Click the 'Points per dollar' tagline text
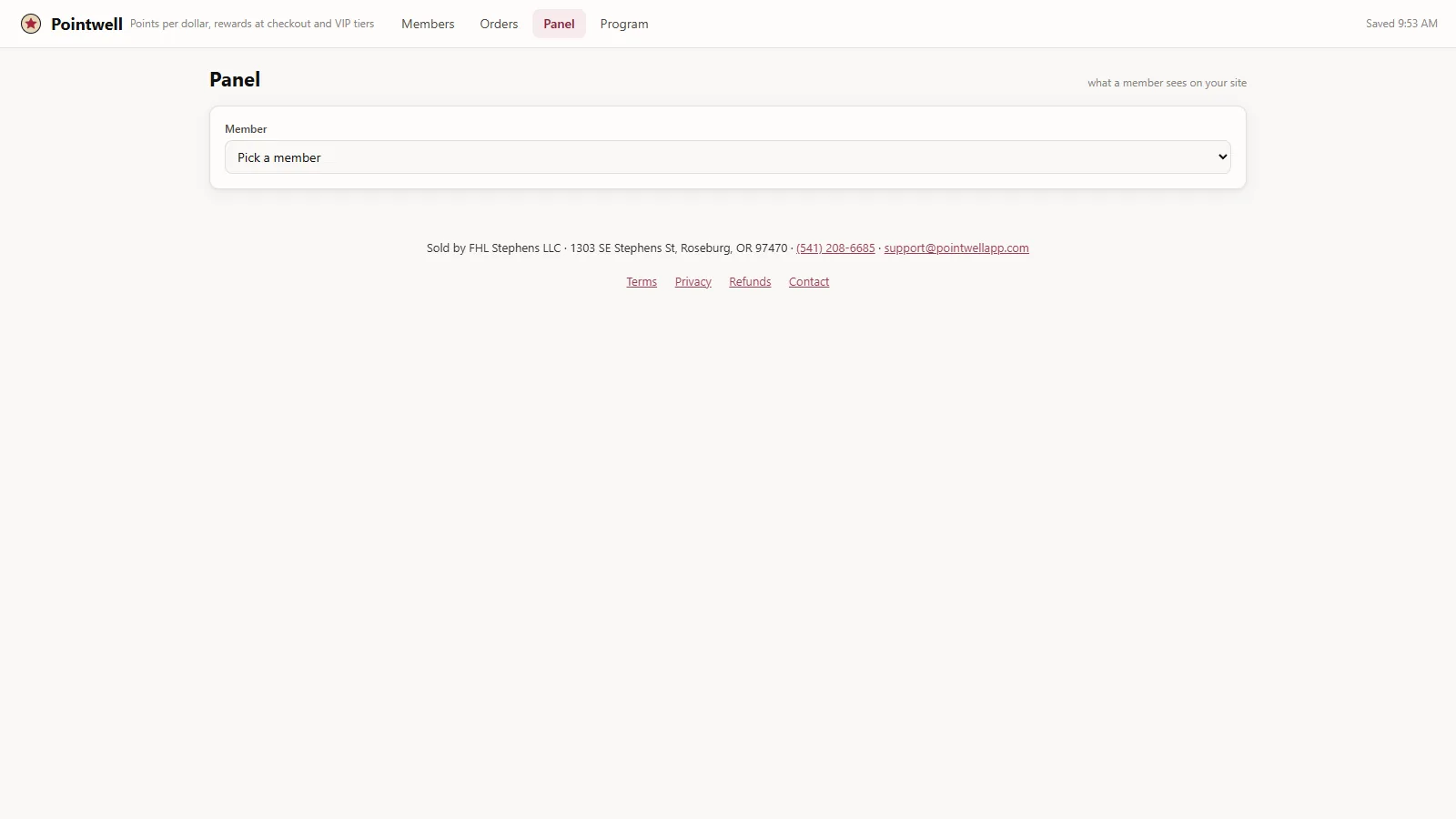The image size is (1456, 819). tap(252, 24)
